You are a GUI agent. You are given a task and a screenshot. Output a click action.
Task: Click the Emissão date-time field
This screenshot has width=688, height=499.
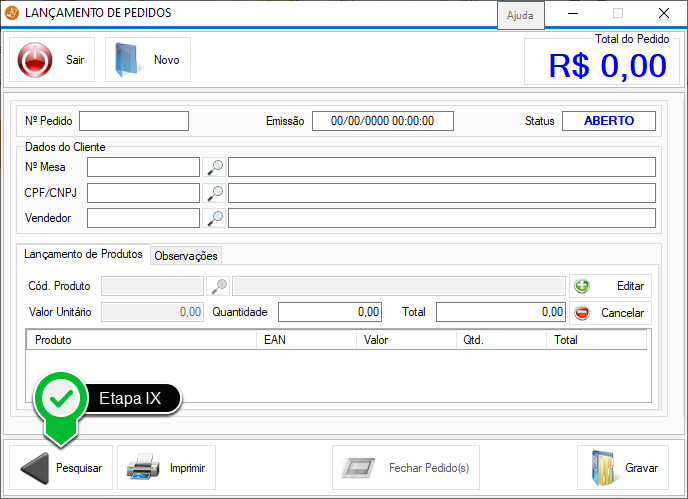tap(383, 121)
